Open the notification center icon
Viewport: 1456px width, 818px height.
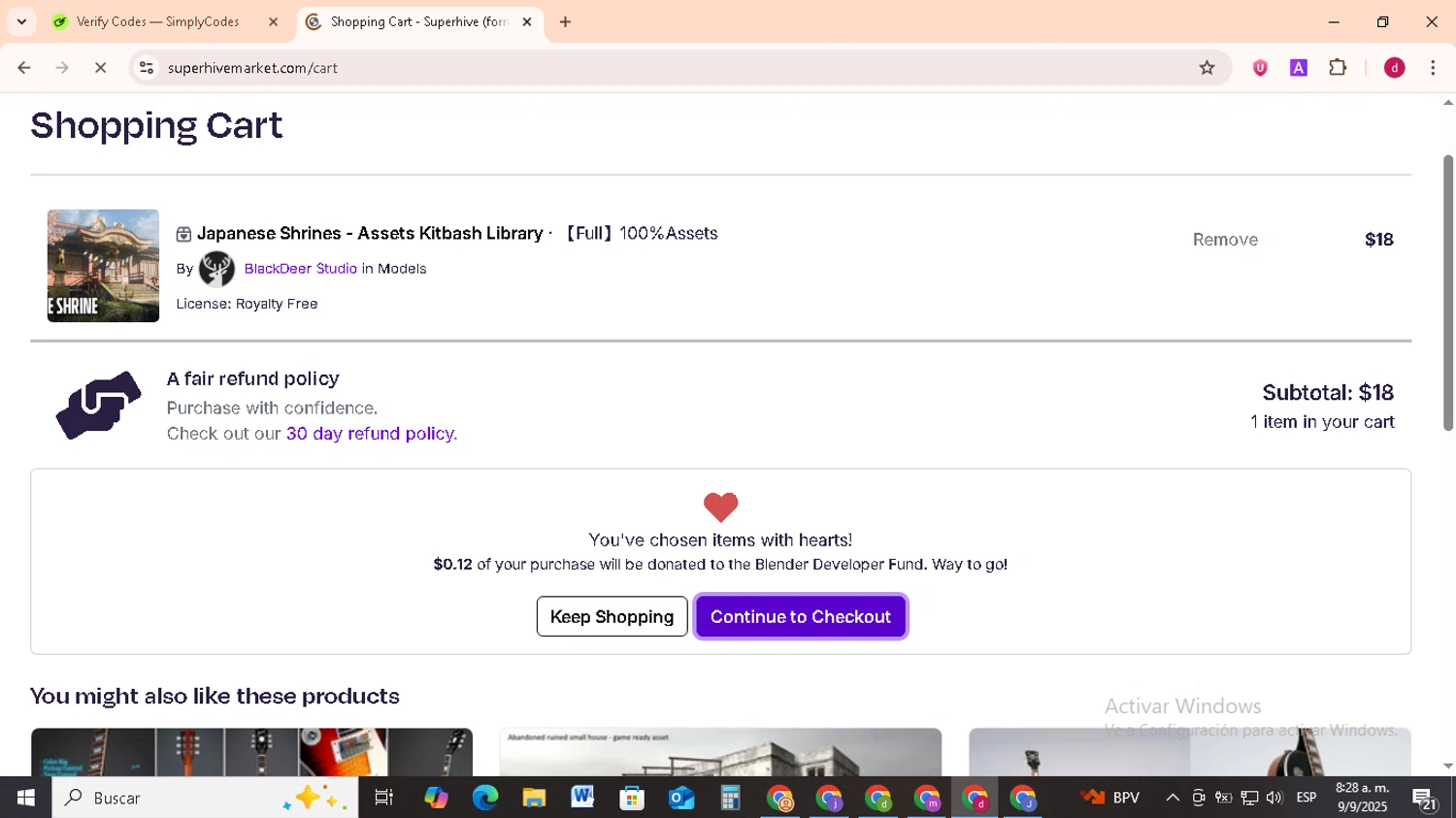coord(1425,800)
